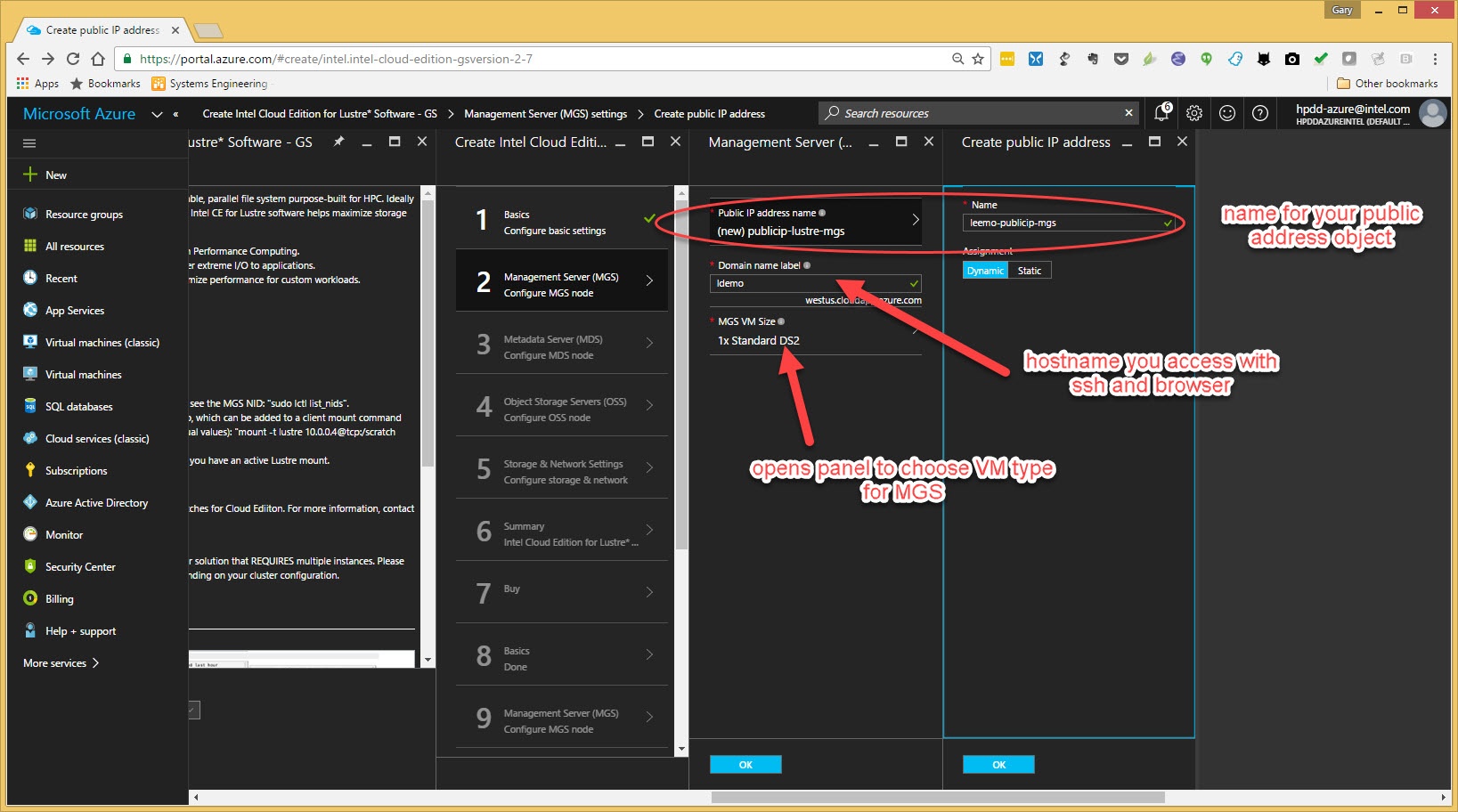1458x812 pixels.
Task: Open the feedback smiley icon
Action: 1227,113
